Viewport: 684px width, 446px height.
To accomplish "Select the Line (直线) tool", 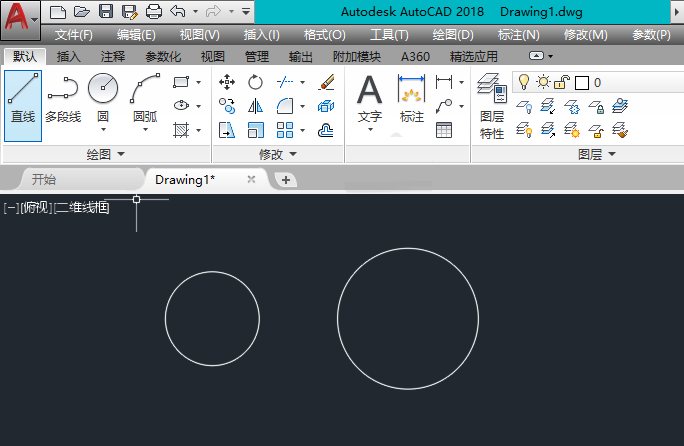I will point(23,106).
